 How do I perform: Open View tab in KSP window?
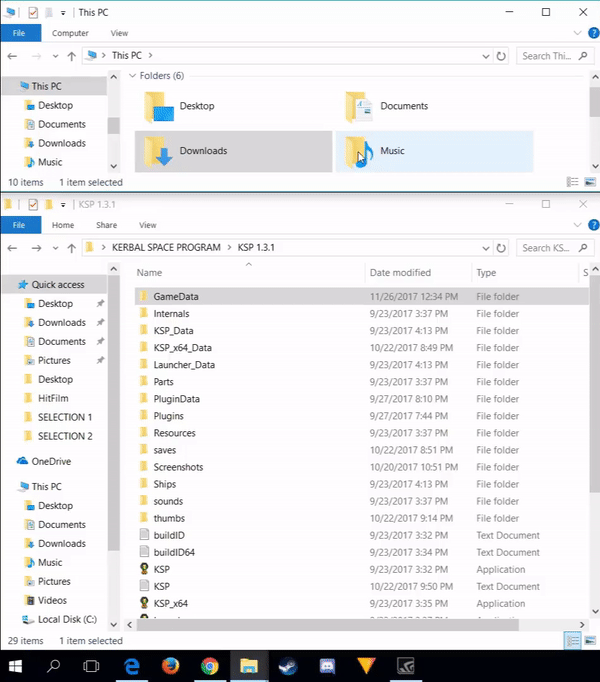[x=147, y=225]
